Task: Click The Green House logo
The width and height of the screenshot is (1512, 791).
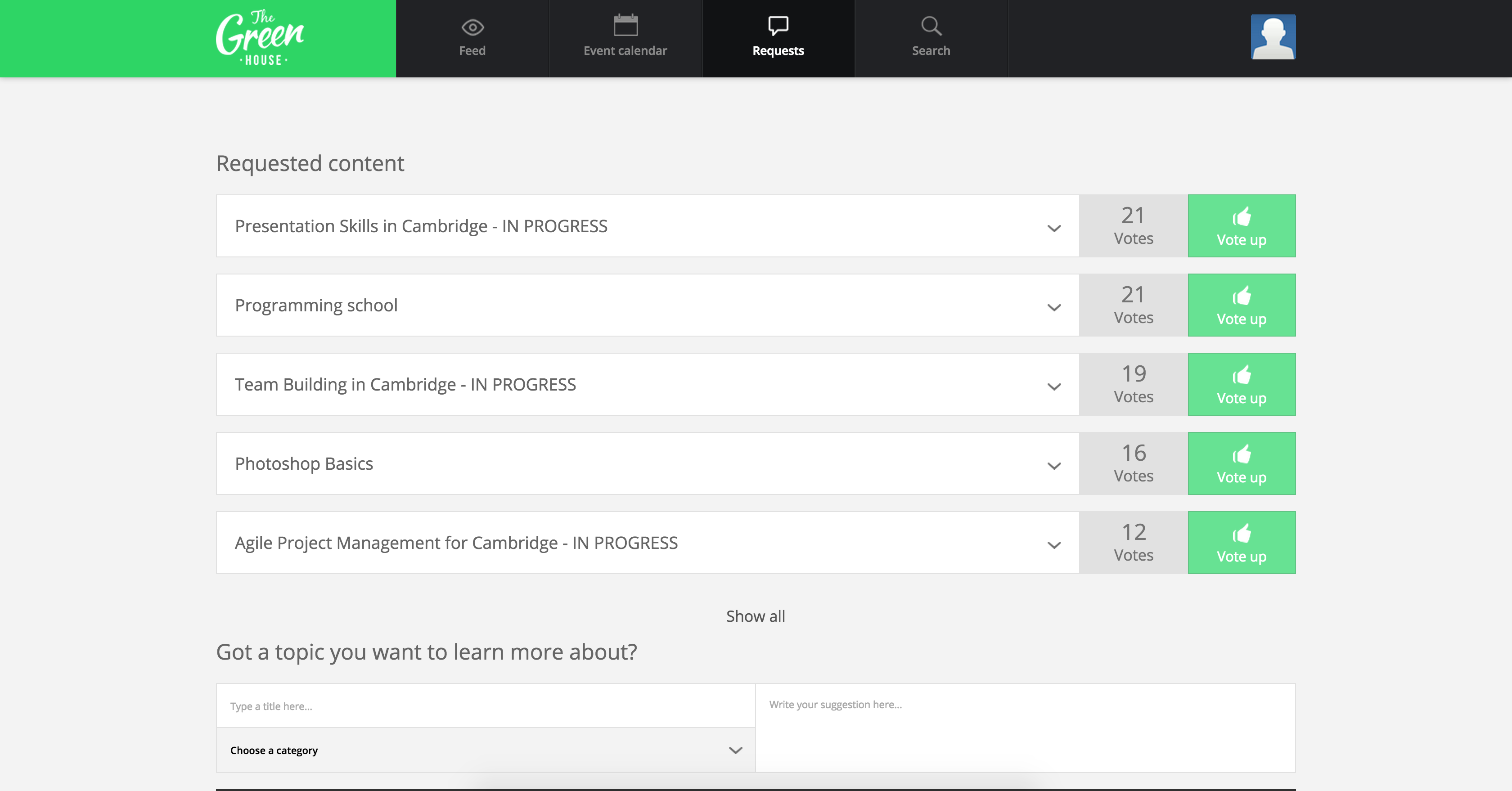Action: (x=260, y=38)
